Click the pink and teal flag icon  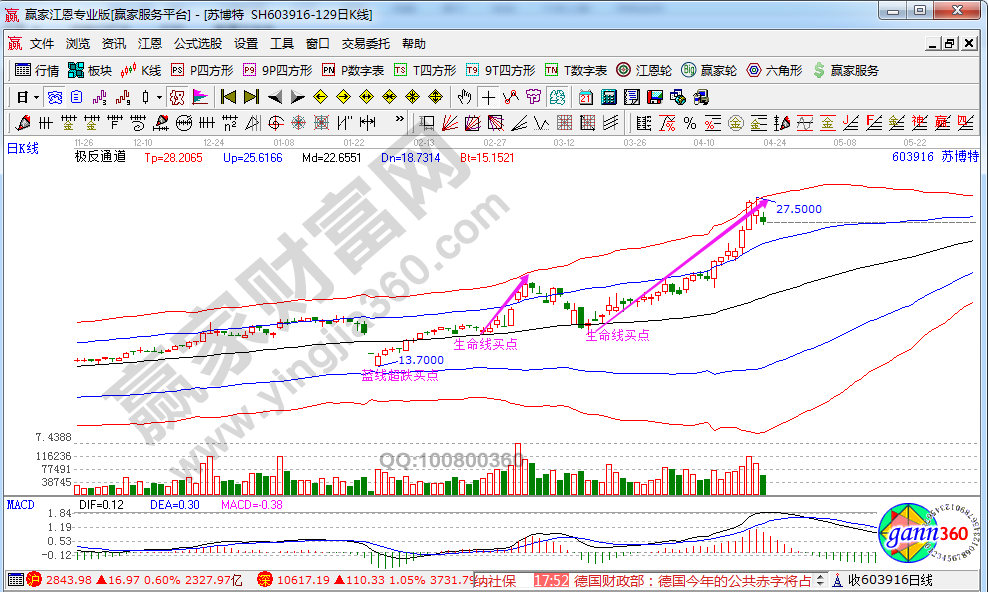200,98
